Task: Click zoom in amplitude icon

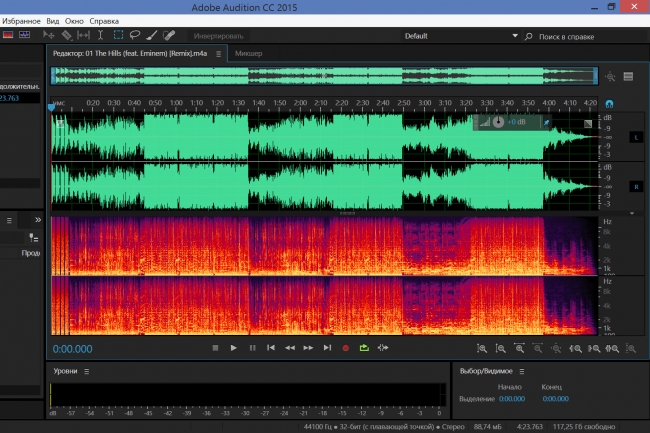Action: [x=482, y=348]
